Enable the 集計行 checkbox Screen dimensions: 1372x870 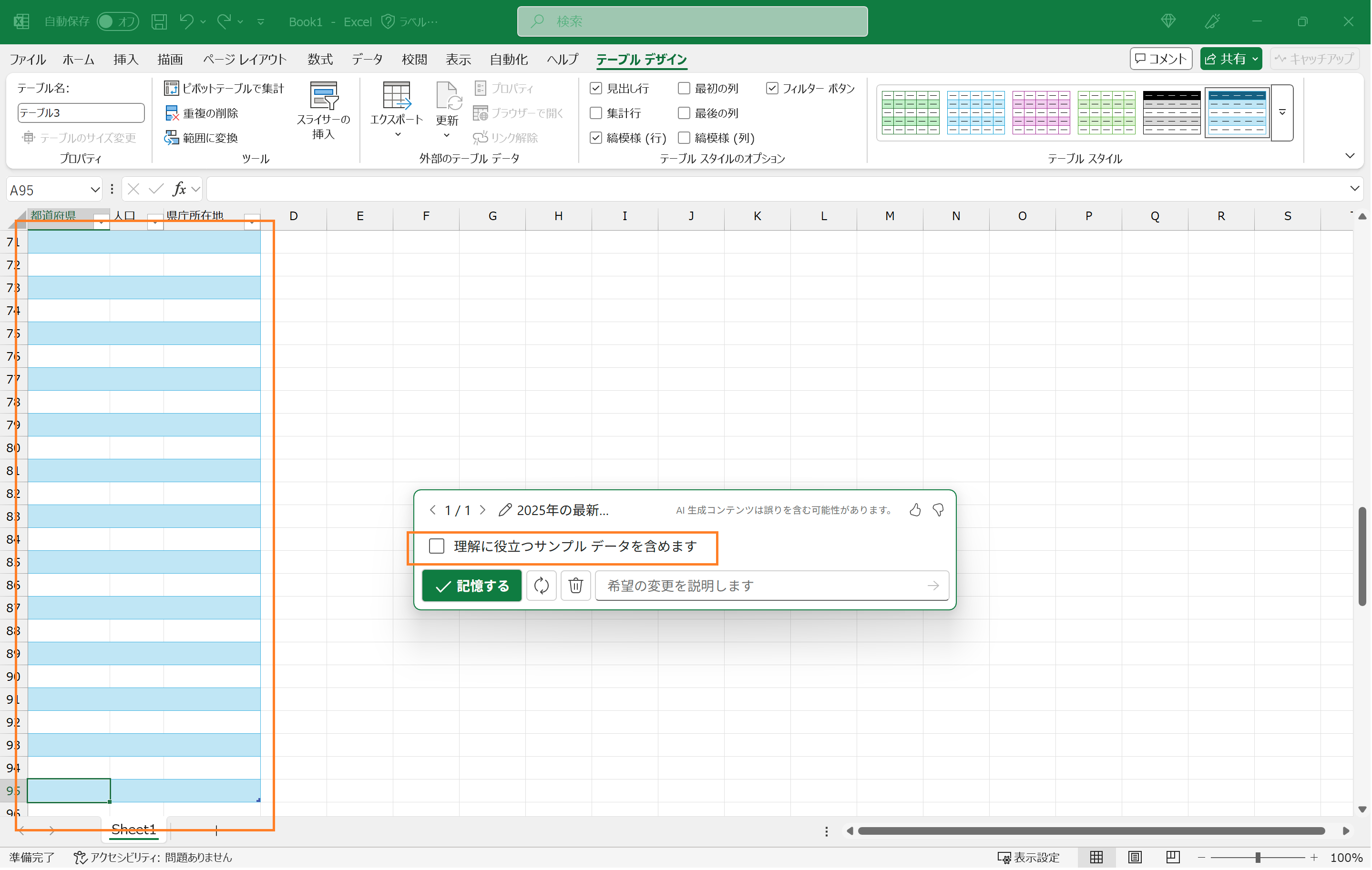[596, 113]
